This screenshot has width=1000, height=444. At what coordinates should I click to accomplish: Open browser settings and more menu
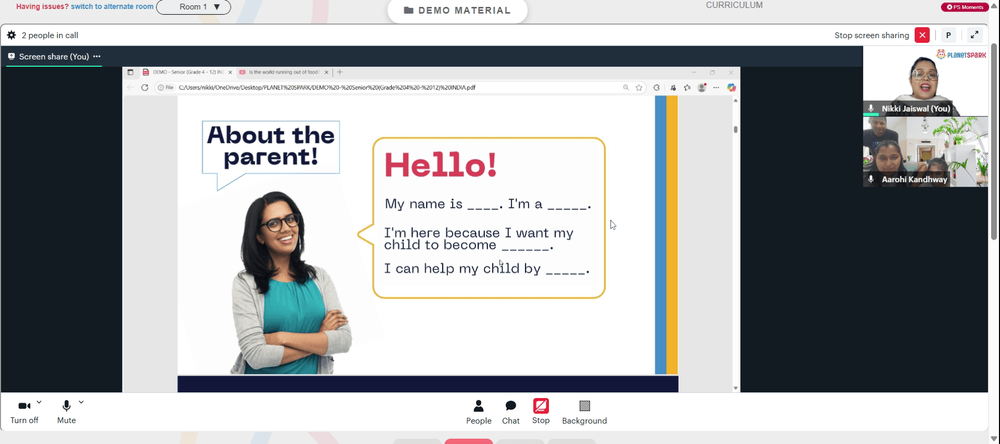[716, 87]
